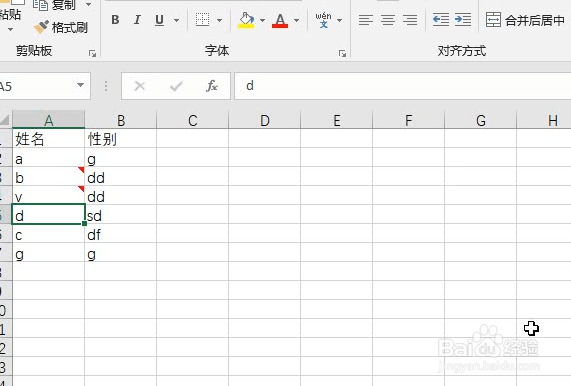Screen dimensions: 571x386
Task: Cancel formula entry X icon
Action: click(140, 86)
